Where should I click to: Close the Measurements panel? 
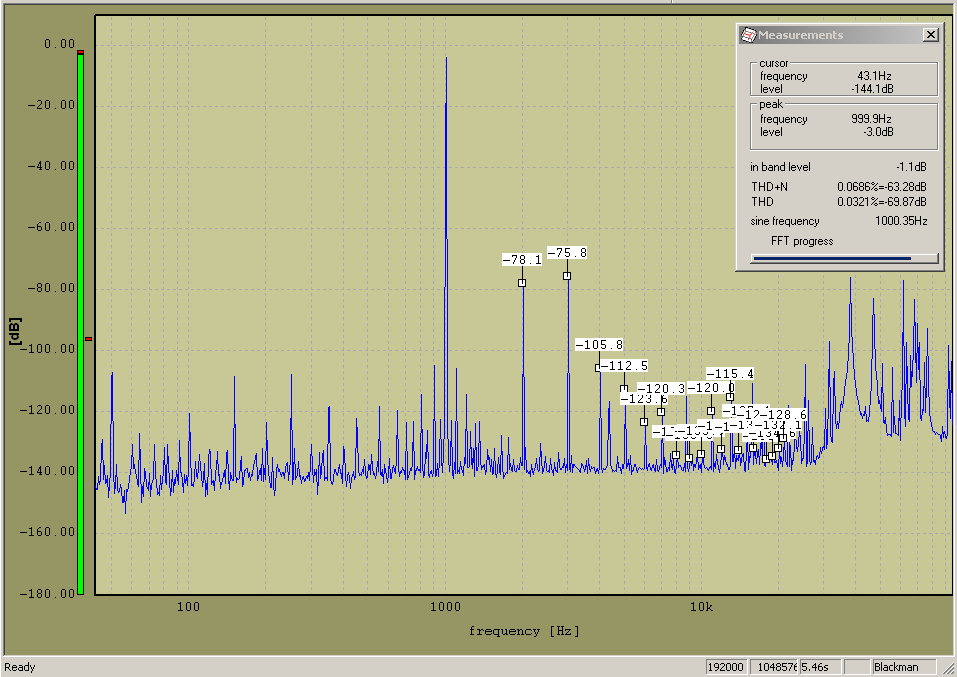(x=930, y=35)
